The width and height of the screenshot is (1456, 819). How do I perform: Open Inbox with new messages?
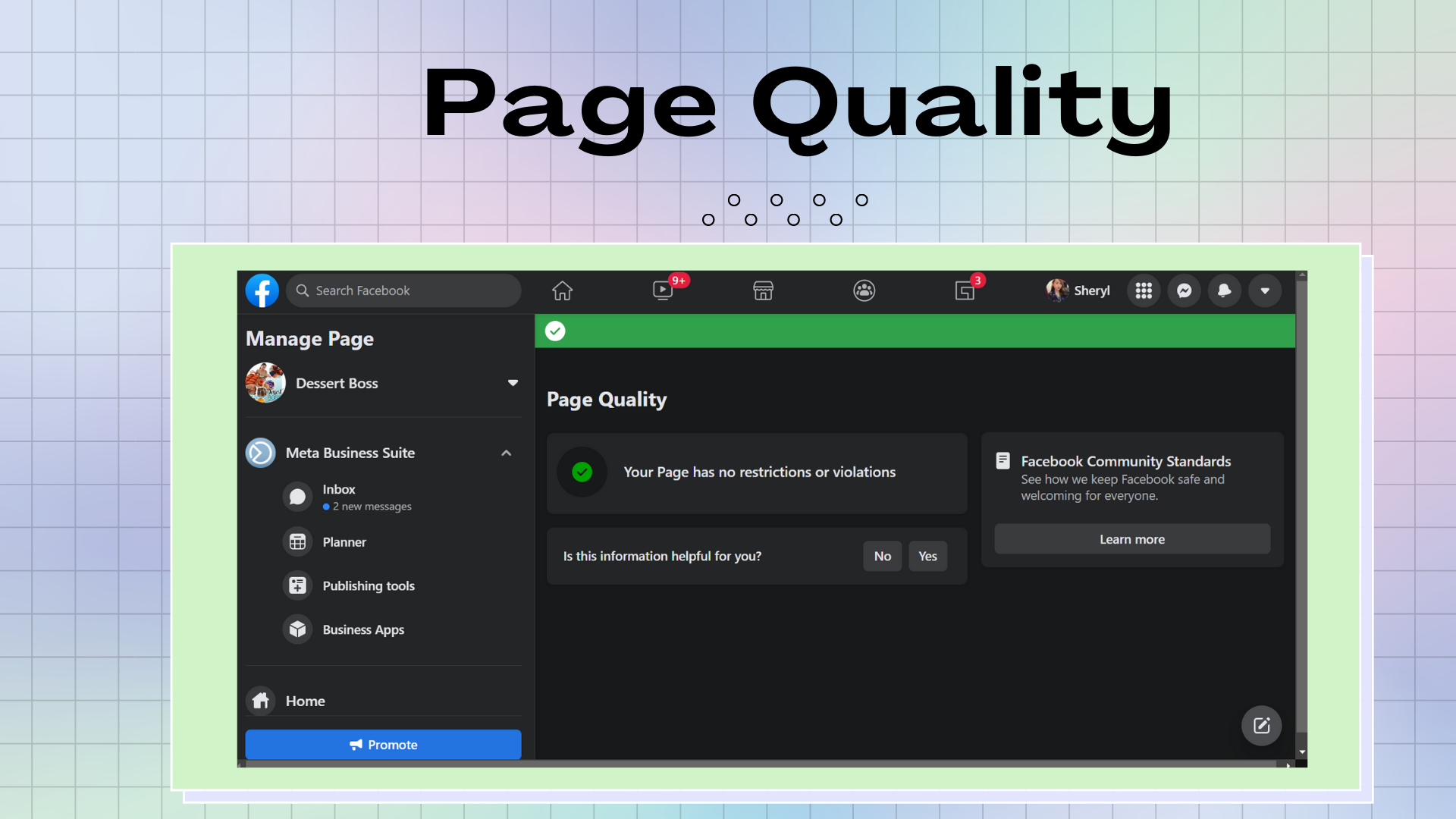[x=339, y=497]
